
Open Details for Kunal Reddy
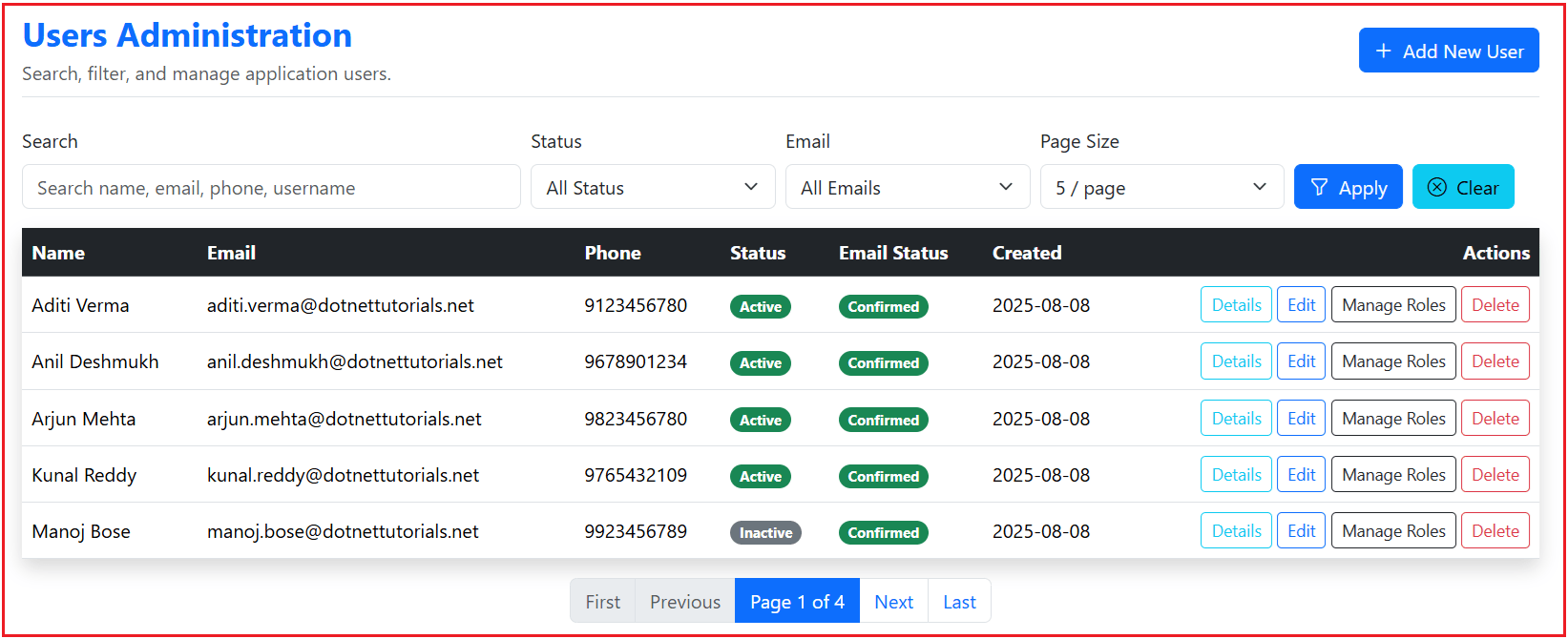(x=1236, y=474)
